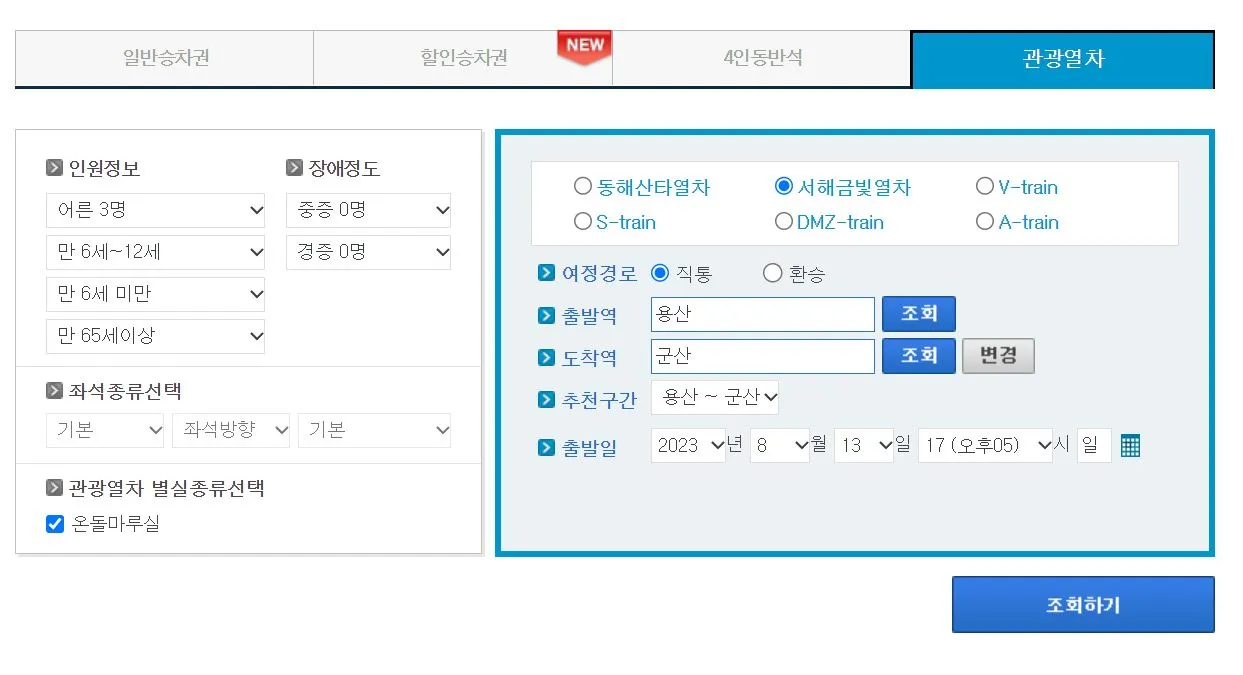This screenshot has height=675, width=1243.
Task: Expand the 추천구간 recommended route dropdown
Action: pos(716,397)
